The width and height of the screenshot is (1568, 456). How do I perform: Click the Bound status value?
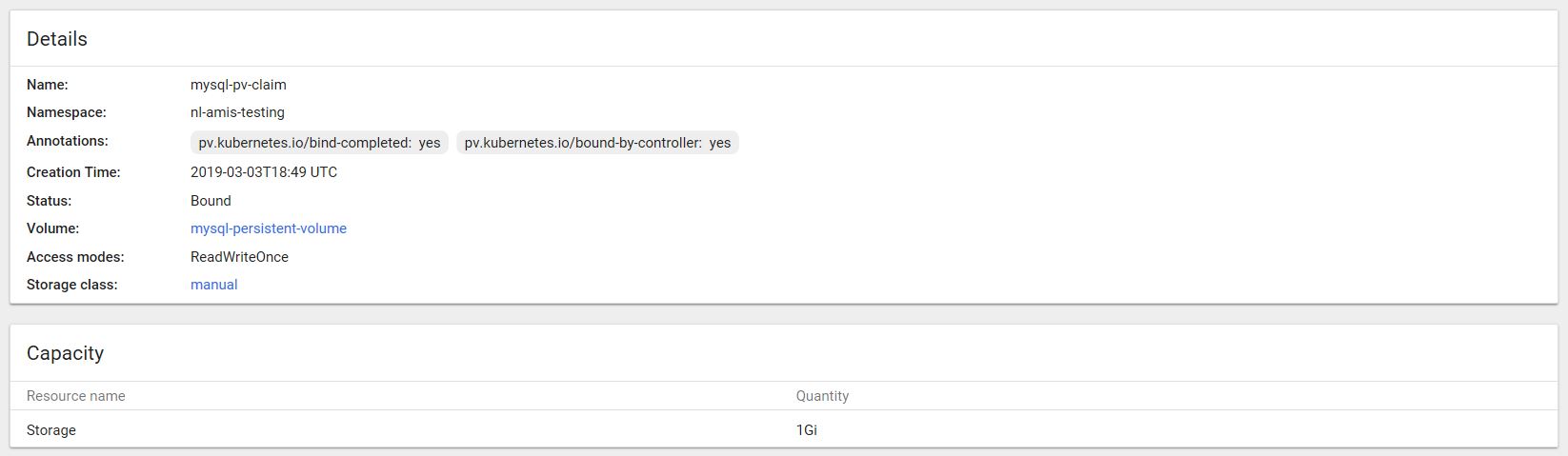pyautogui.click(x=211, y=201)
